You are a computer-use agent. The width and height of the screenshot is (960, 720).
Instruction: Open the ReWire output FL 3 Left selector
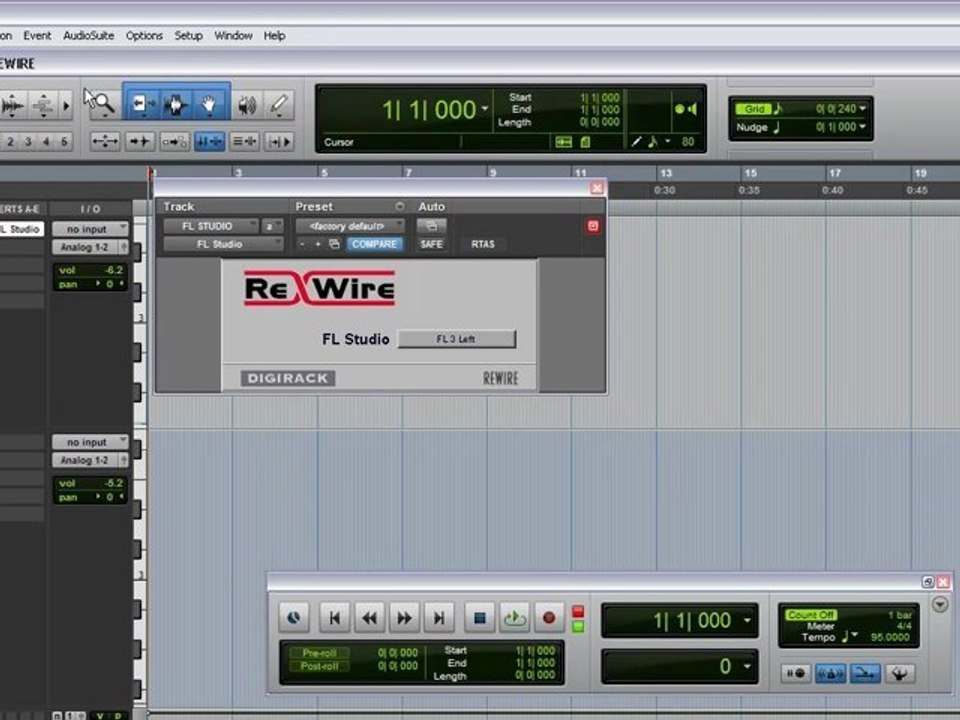457,339
